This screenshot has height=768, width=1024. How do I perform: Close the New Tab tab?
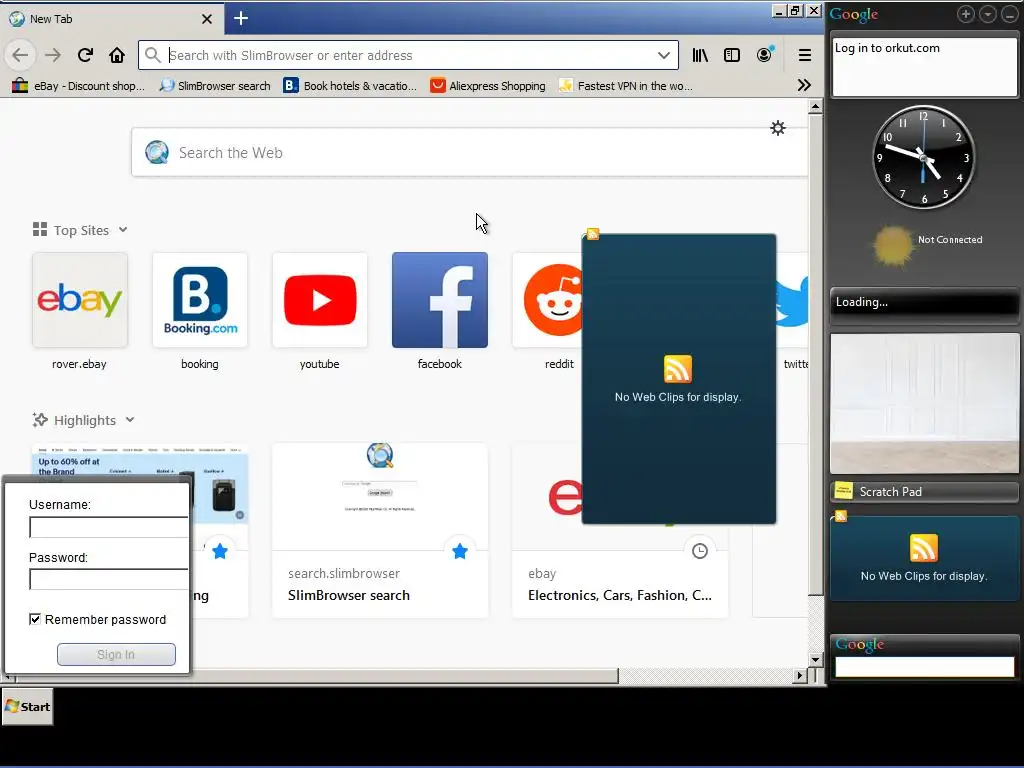[207, 19]
